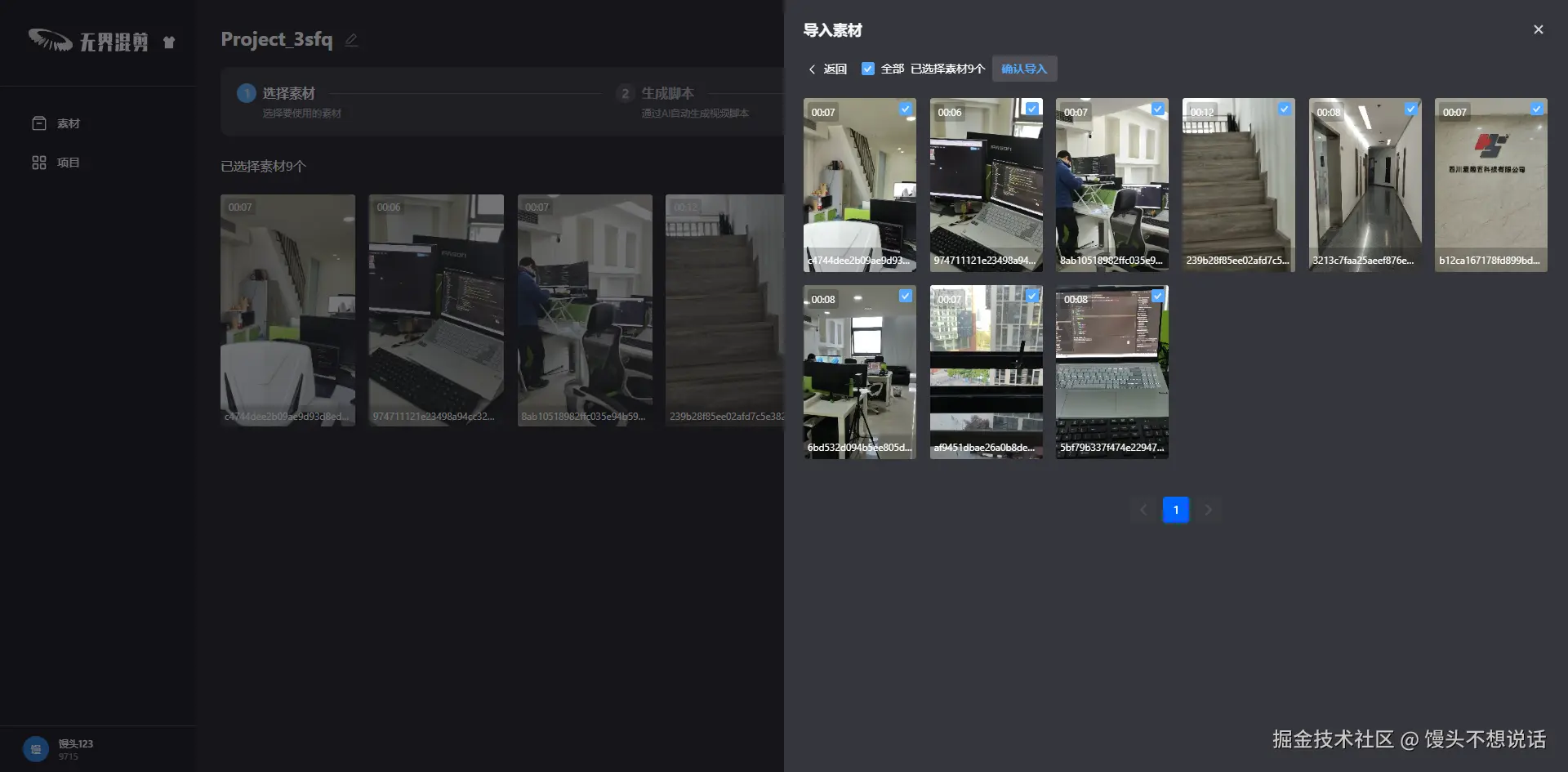Uncheck clip 239b28f85ee02afd7c5 checkbox
The image size is (1568, 772).
(1285, 109)
